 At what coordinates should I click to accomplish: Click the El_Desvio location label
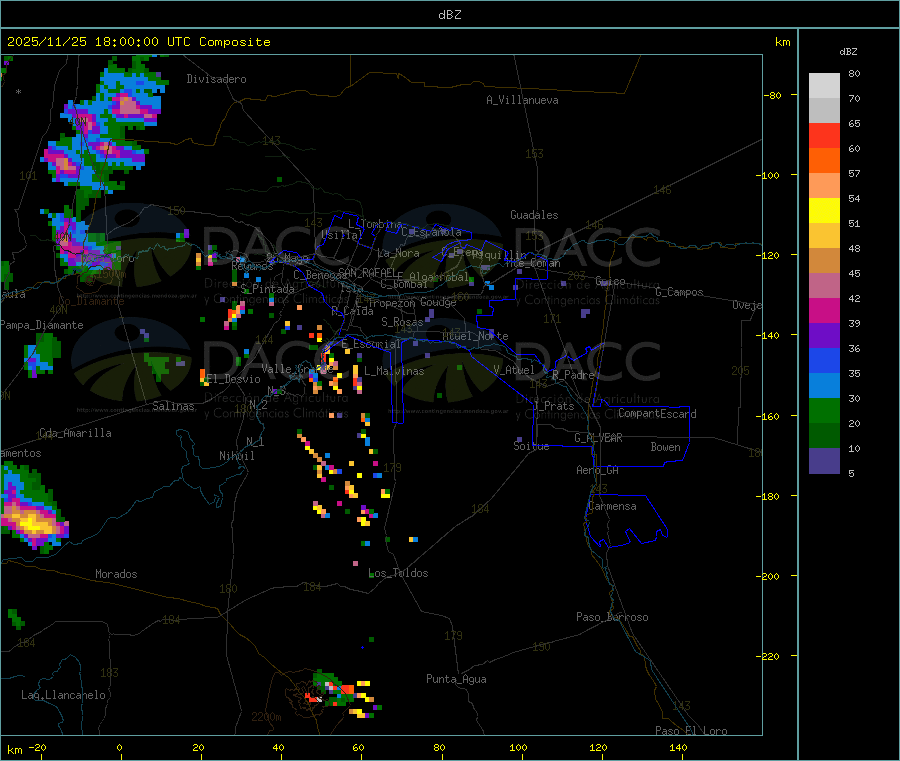pos(234,379)
